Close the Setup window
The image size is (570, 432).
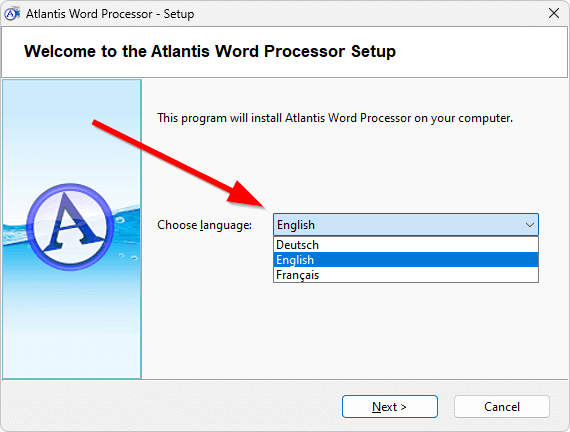[x=554, y=13]
